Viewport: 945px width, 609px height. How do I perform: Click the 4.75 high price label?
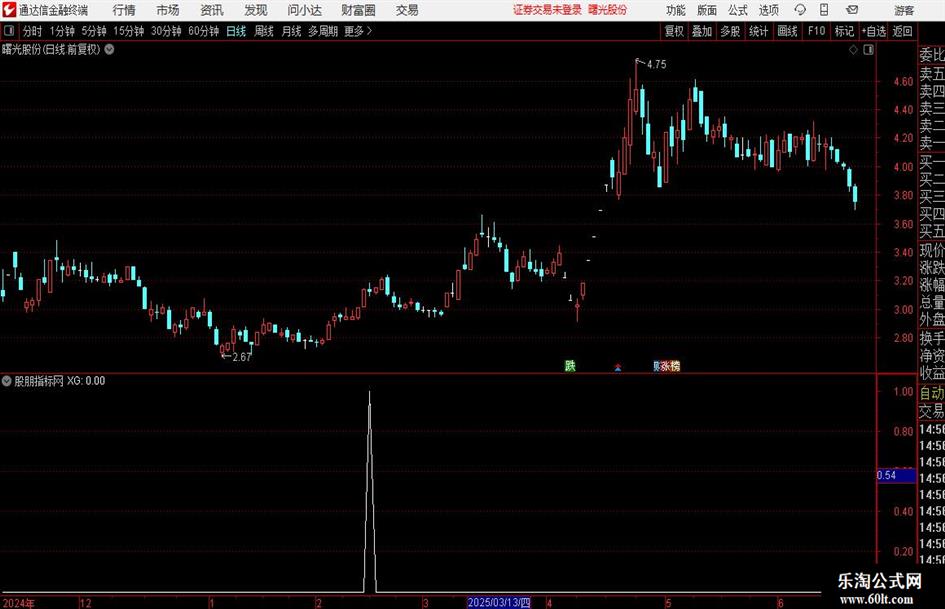coord(656,64)
